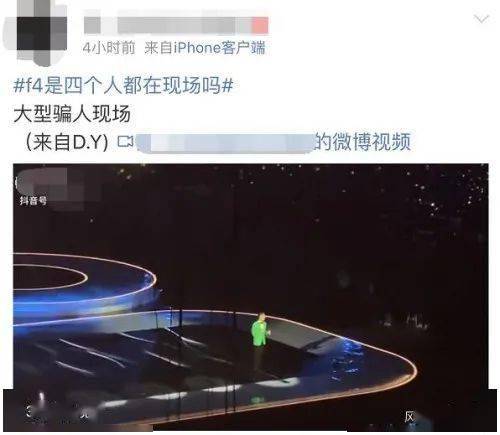Screen dimensions: 500x435
Task: Click the 抖音号 watermark on the video
Action: pyautogui.click(x=33, y=201)
